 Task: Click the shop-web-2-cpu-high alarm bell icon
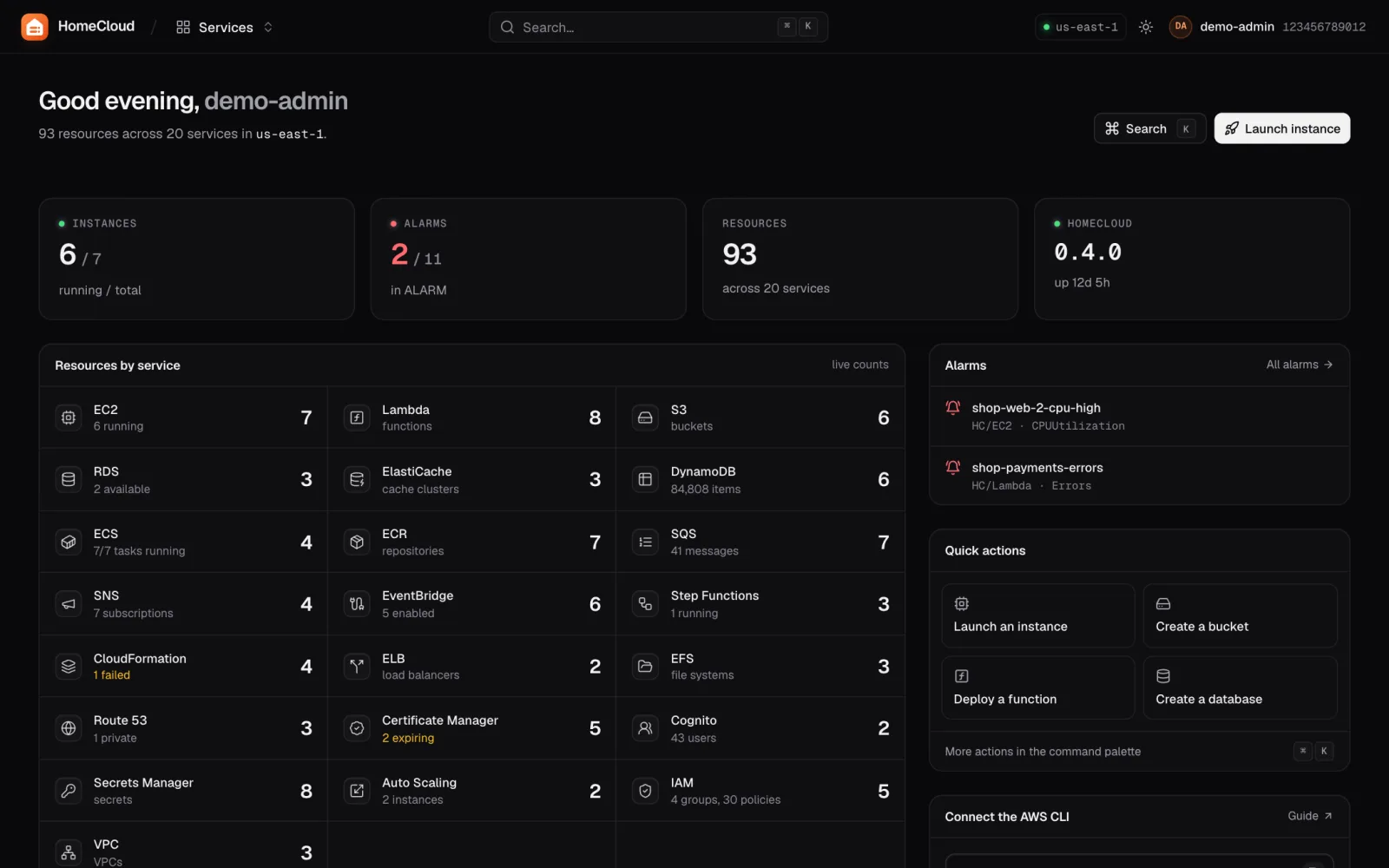tap(952, 407)
